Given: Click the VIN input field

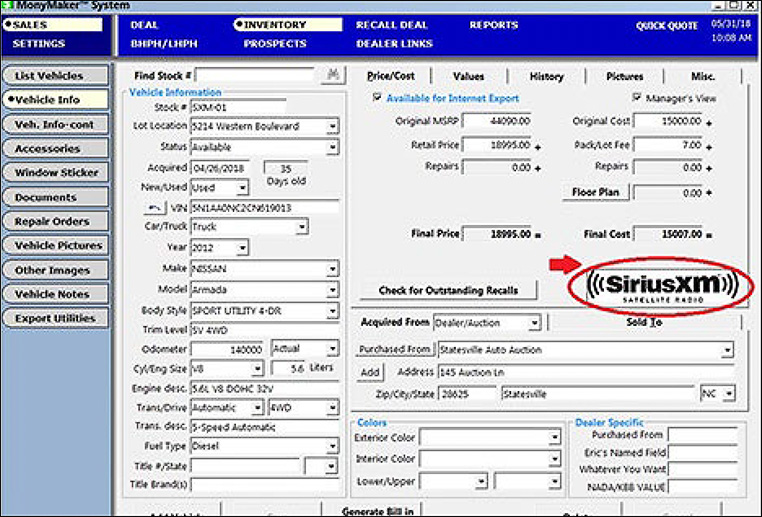Looking at the screenshot, I should [x=264, y=208].
